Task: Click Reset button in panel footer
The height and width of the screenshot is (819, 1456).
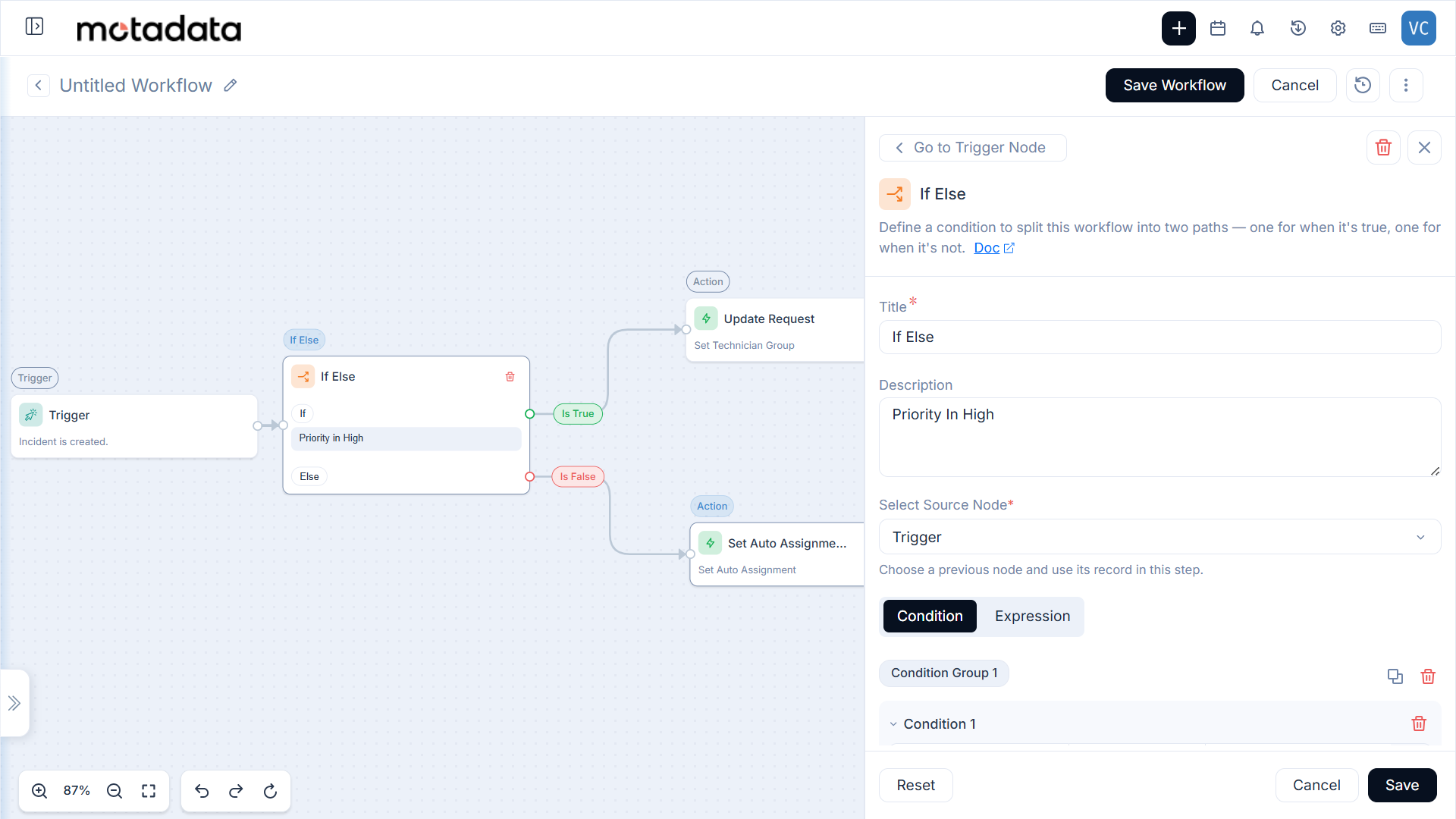Action: tap(915, 785)
